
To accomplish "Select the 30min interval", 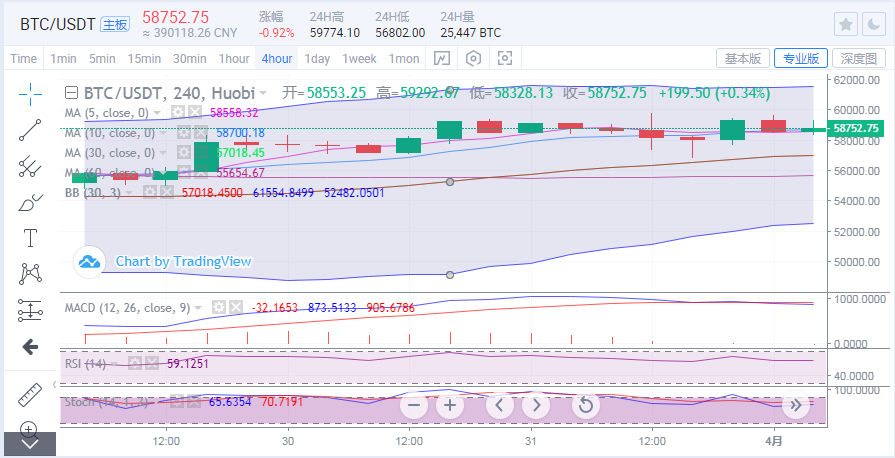I will (190, 58).
